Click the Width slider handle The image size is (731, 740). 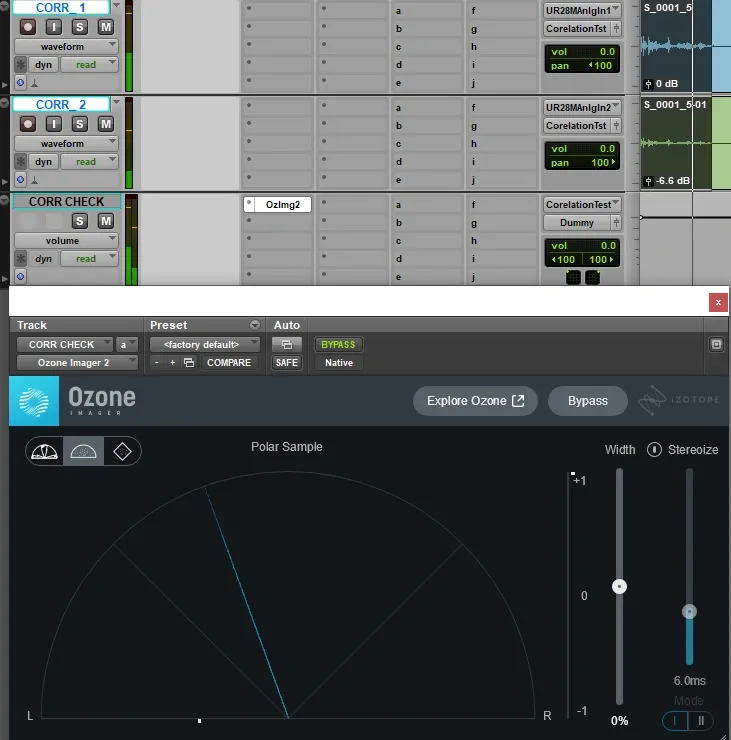coord(619,587)
